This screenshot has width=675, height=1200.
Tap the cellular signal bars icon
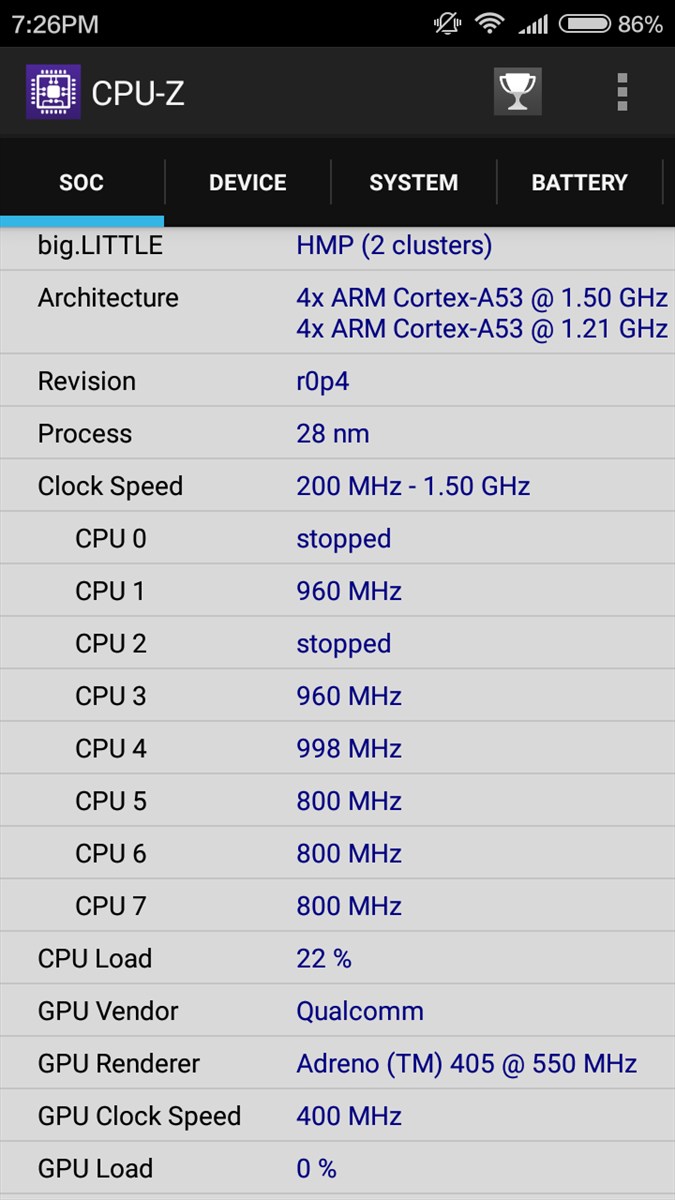533,24
